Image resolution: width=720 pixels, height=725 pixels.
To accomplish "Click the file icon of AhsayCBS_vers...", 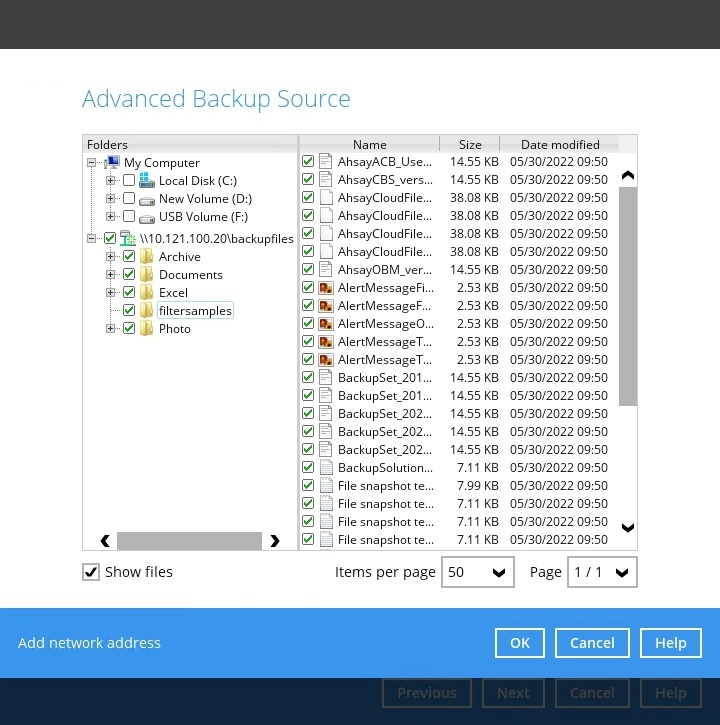I will coord(326,179).
